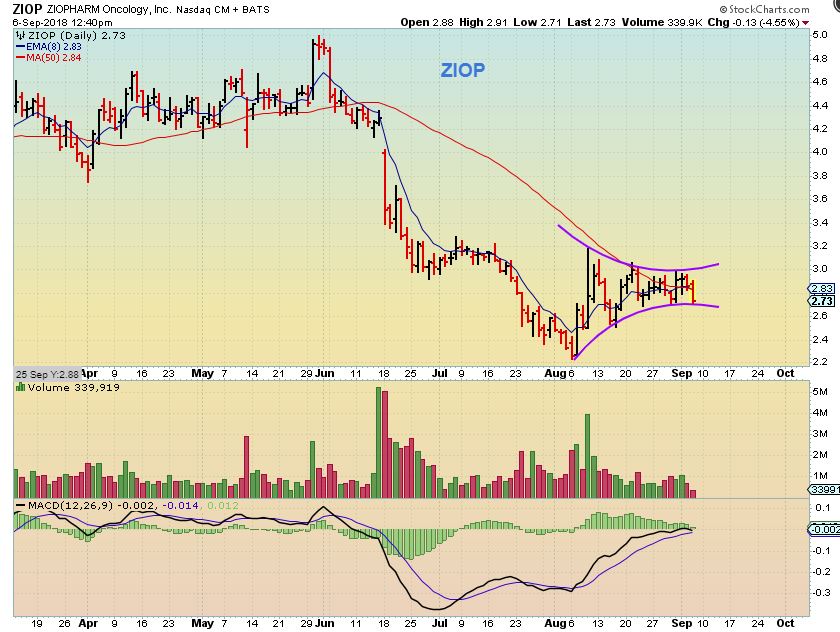This screenshot has width=840, height=632.
Task: Click the Open 2.88 value
Action: tap(427, 22)
